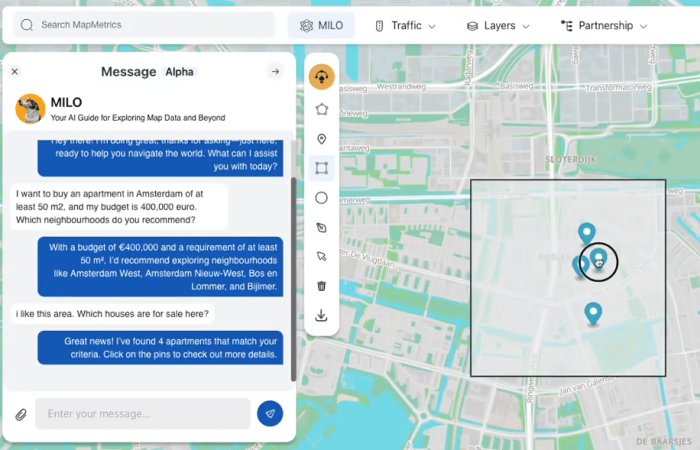Screen dimensions: 700x450
Task: Click the DE BAARSJES map label
Action: point(664,441)
